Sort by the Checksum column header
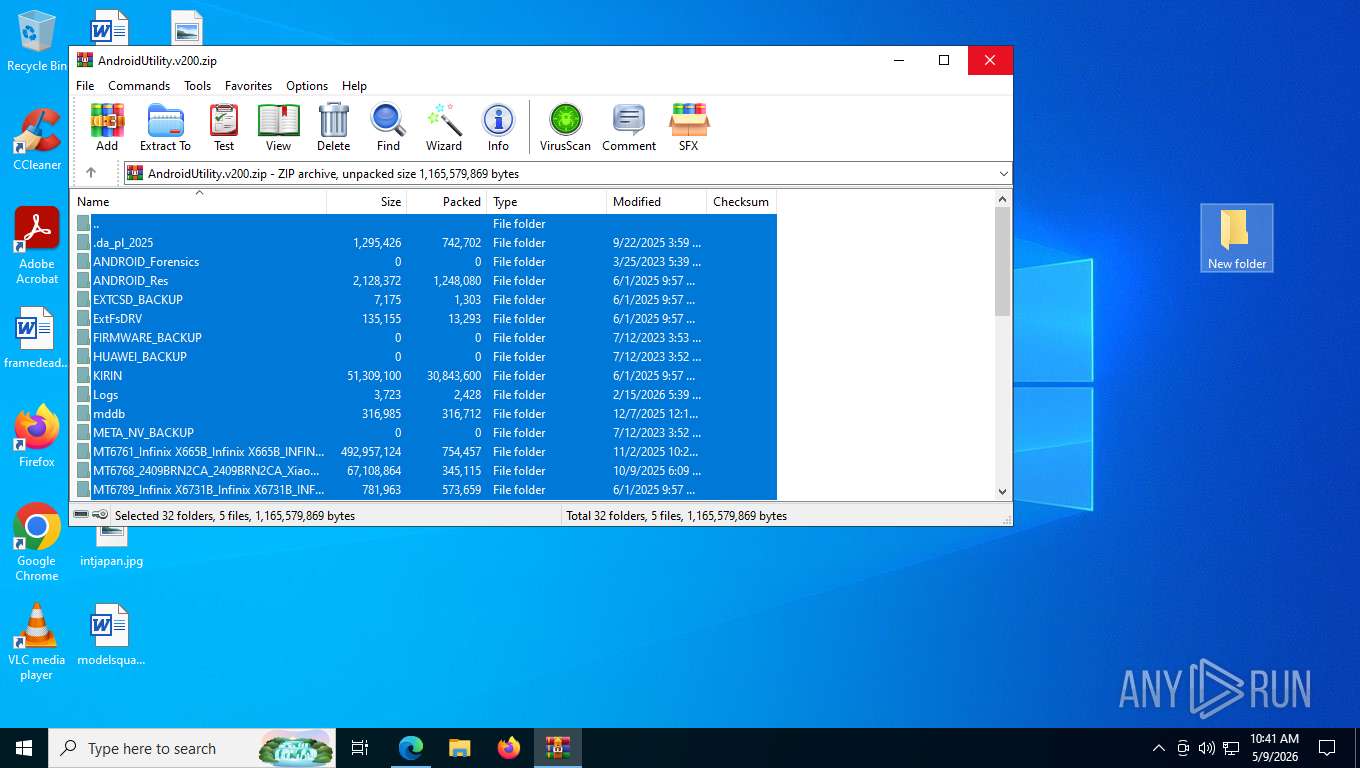 742,202
